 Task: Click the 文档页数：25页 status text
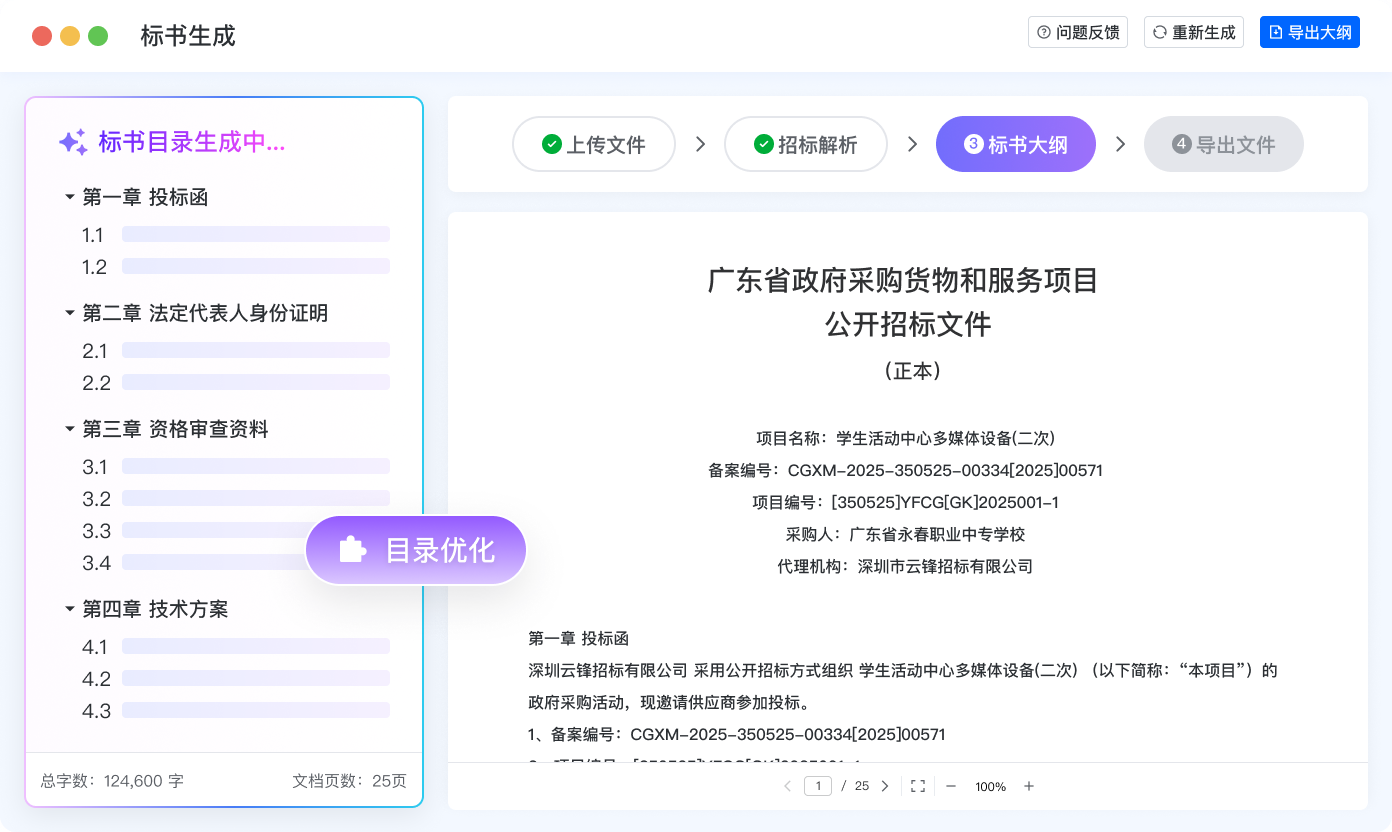click(x=350, y=781)
